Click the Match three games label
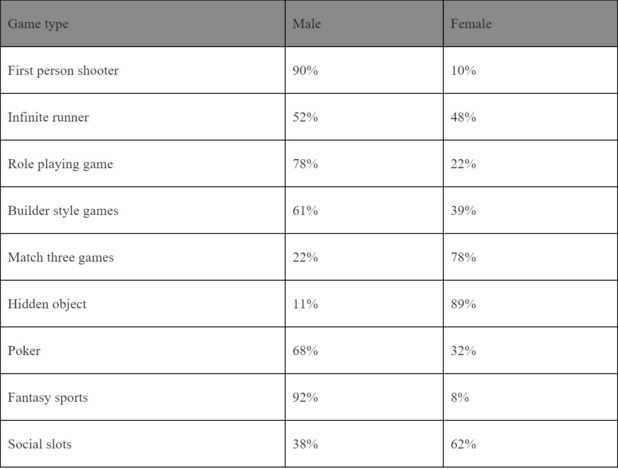618x469 pixels. pyautogui.click(x=61, y=257)
